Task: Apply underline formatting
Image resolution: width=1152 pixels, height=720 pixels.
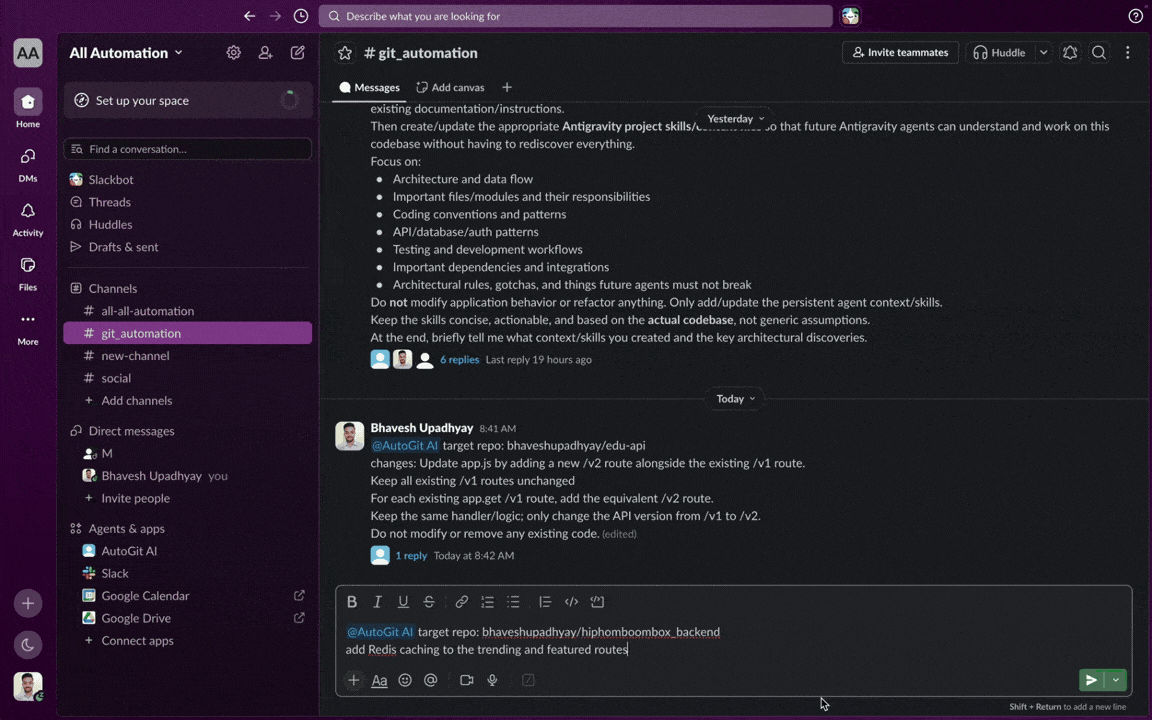Action: pyautogui.click(x=403, y=602)
